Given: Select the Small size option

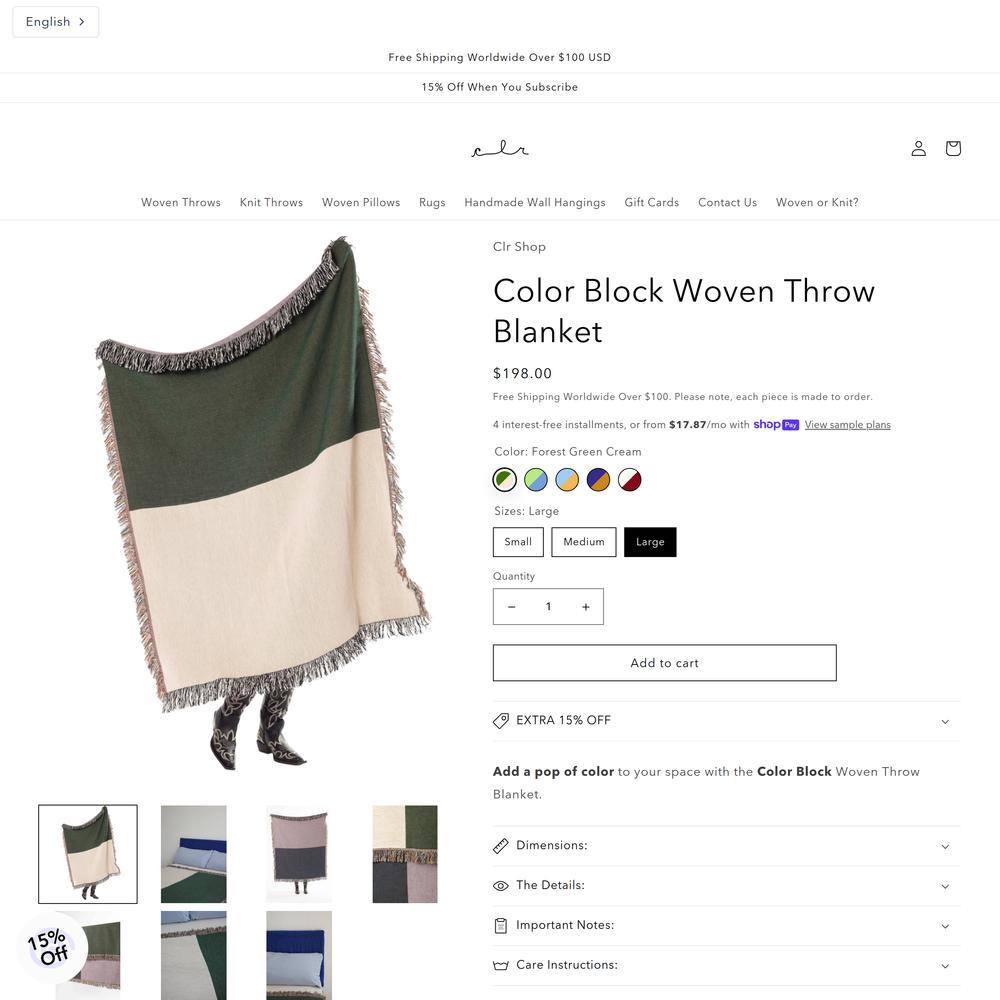Looking at the screenshot, I should point(518,542).
